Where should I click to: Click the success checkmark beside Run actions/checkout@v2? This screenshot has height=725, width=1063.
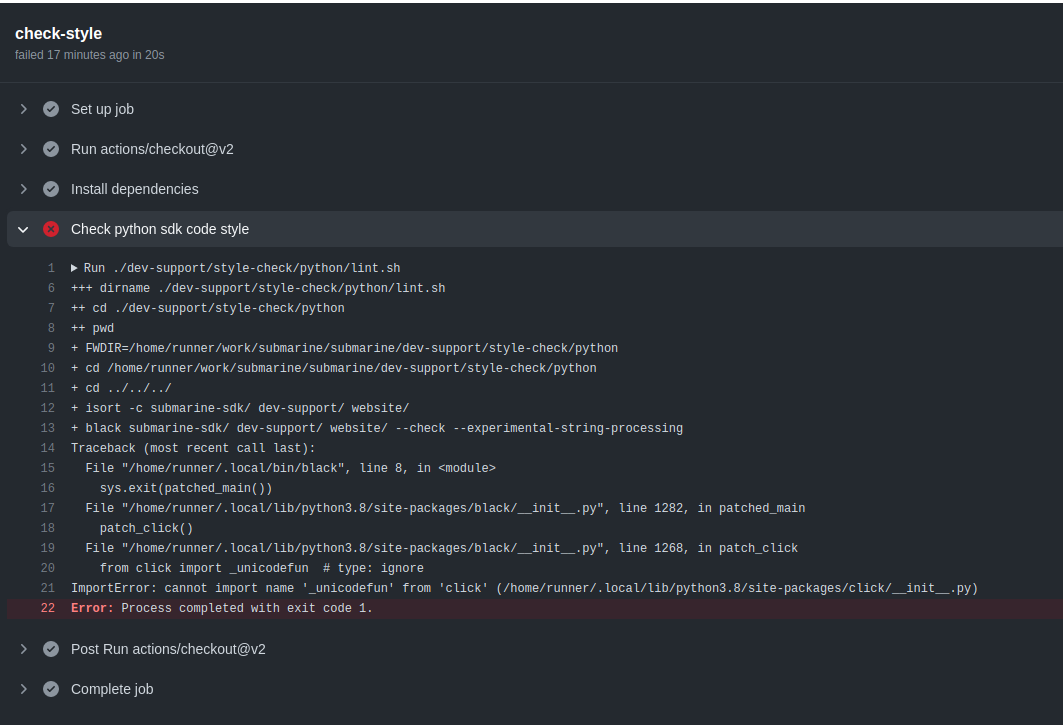(51, 149)
